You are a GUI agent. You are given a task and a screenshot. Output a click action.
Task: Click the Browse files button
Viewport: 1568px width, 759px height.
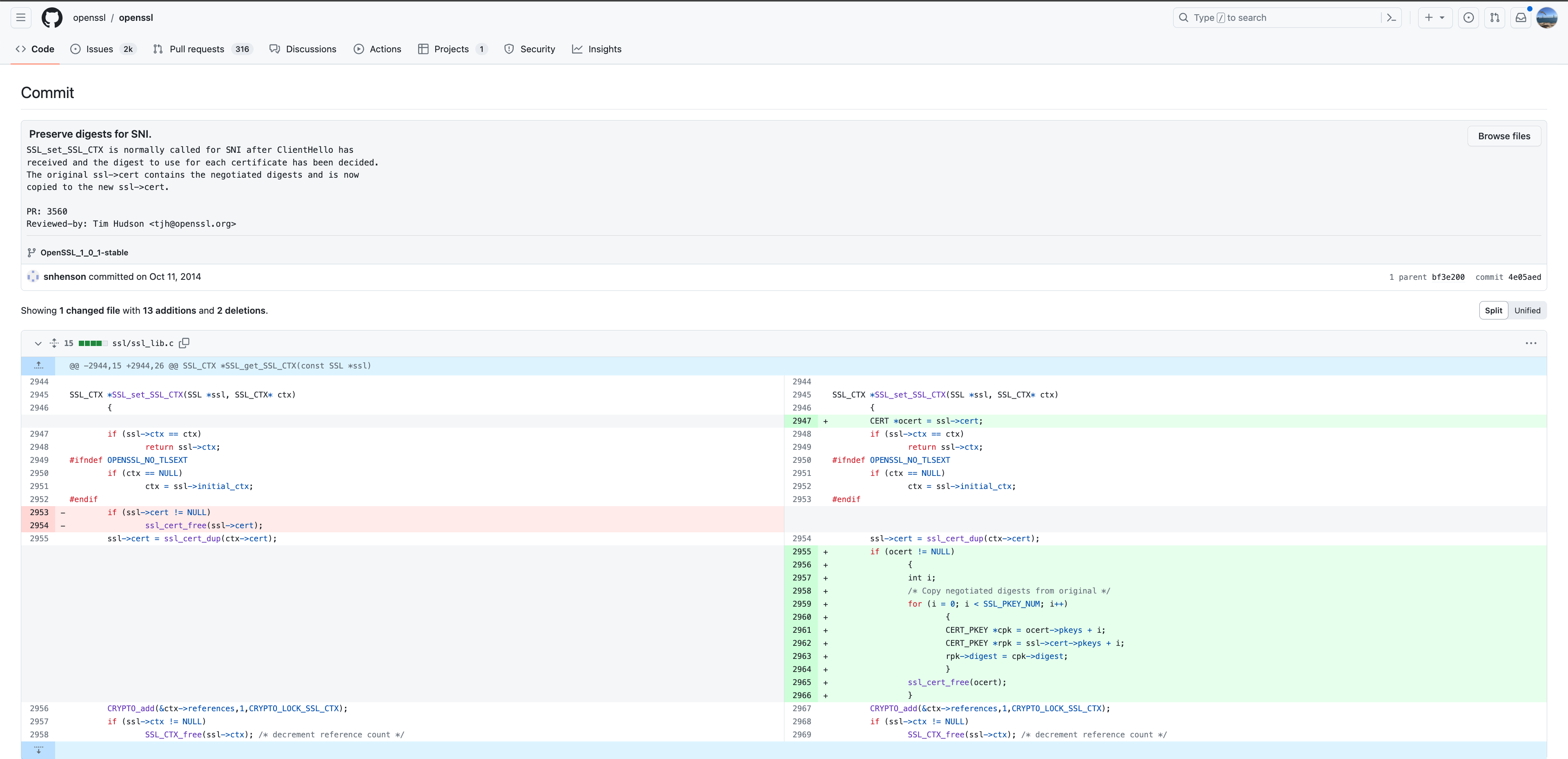1504,135
